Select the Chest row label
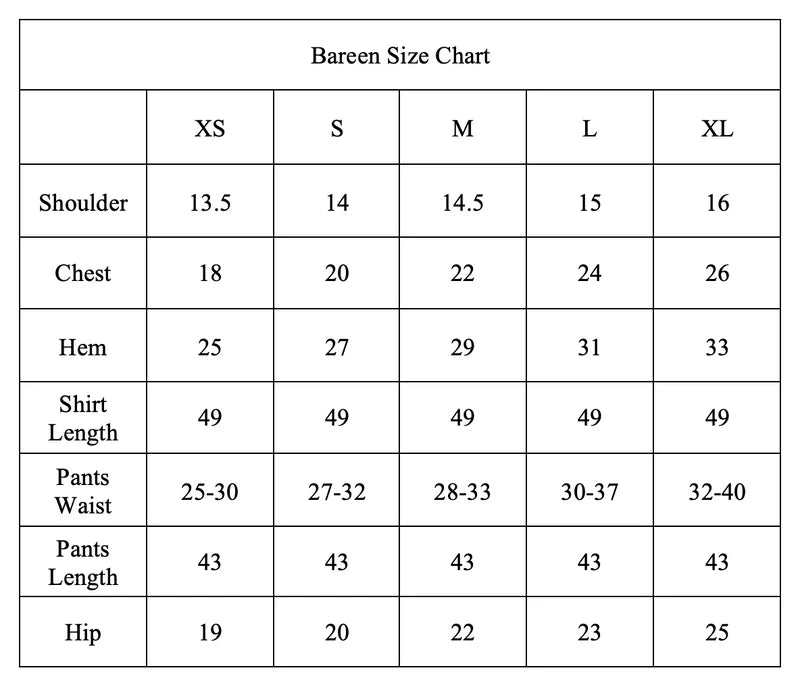 point(83,273)
